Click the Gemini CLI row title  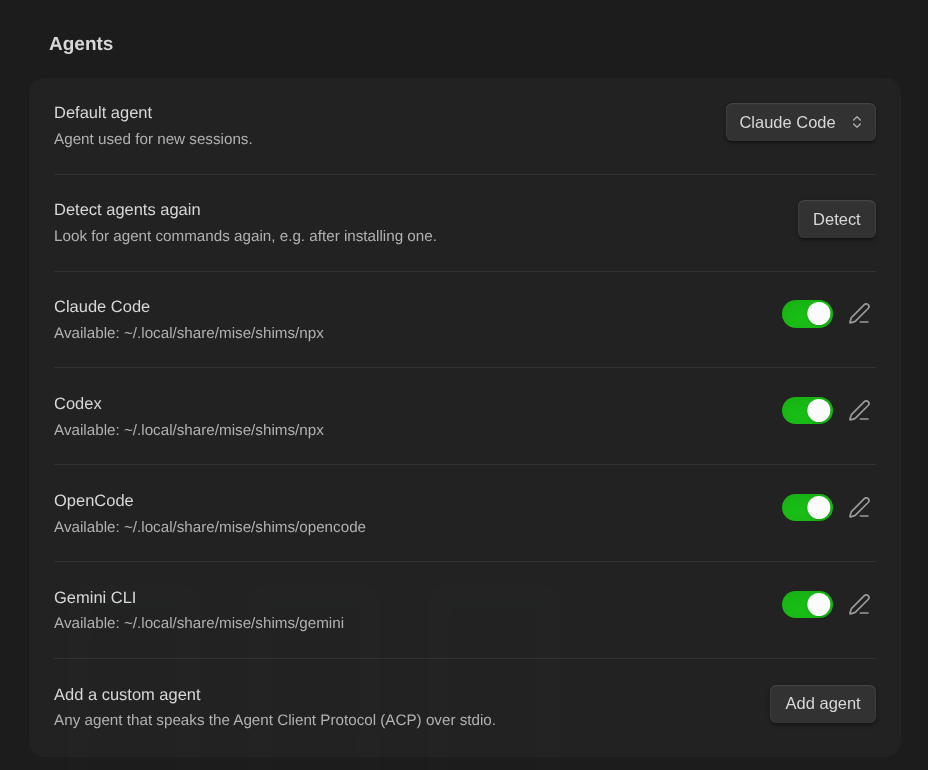[x=95, y=598]
